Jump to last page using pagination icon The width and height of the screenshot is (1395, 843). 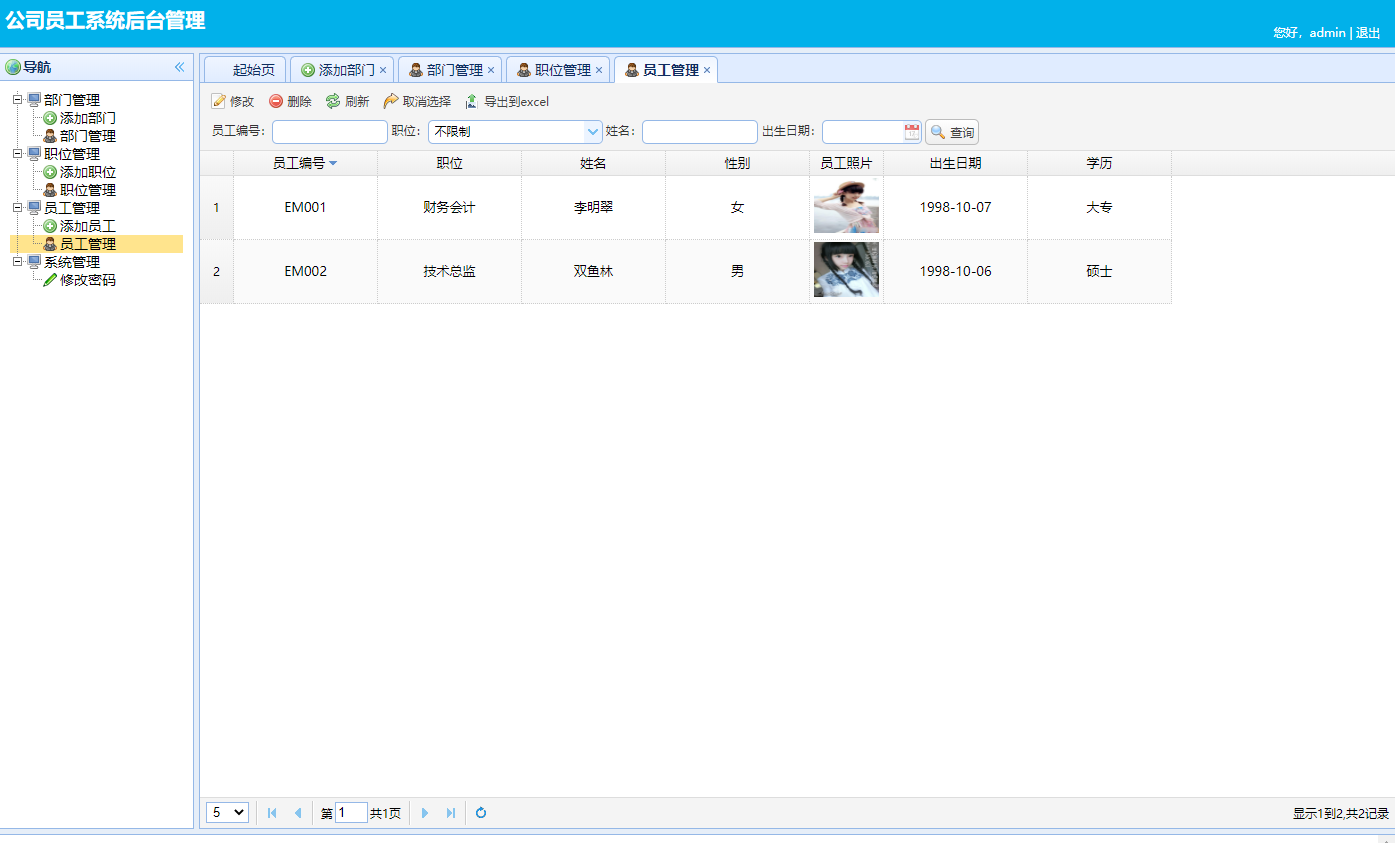(451, 812)
